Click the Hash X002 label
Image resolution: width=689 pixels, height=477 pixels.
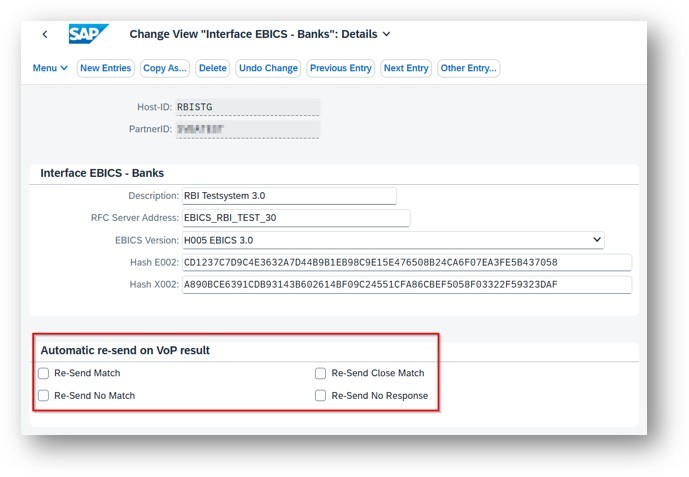point(154,285)
